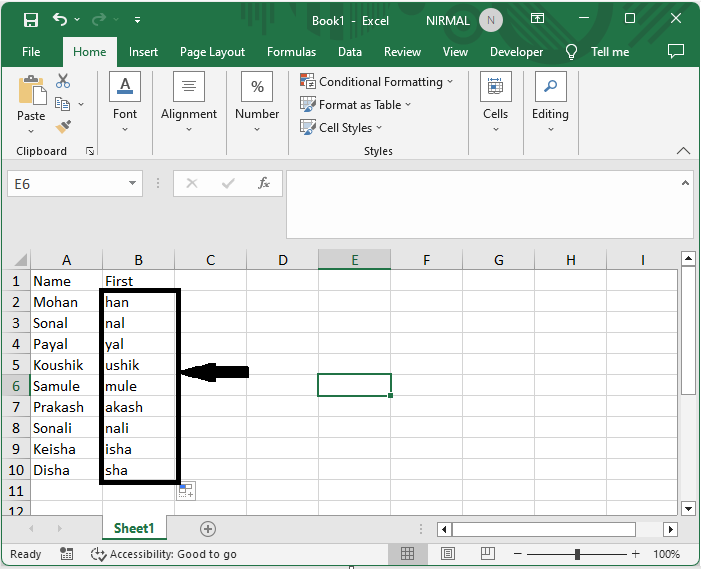Click the NIRMAL account avatar
This screenshot has height=569, width=701.
click(x=490, y=21)
